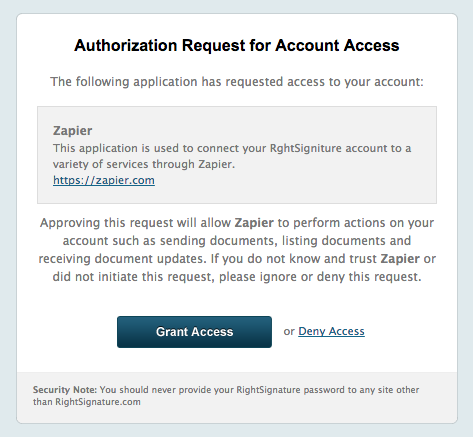Click the bold Zapier application name heading
Viewport: 473px width, 437px height.
click(72, 131)
